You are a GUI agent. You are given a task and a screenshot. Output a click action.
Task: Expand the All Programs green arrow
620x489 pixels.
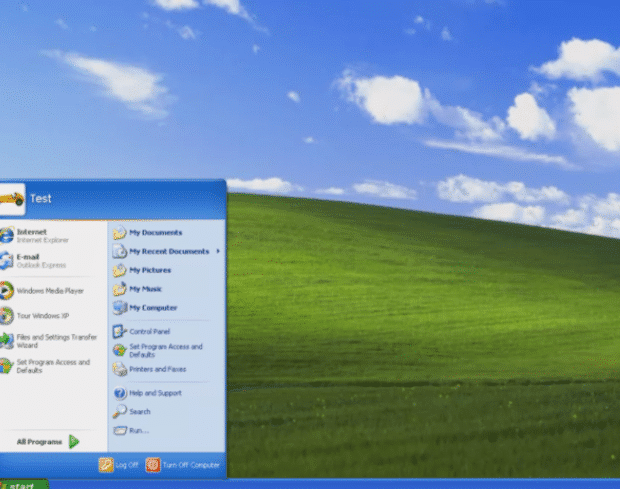tap(74, 441)
